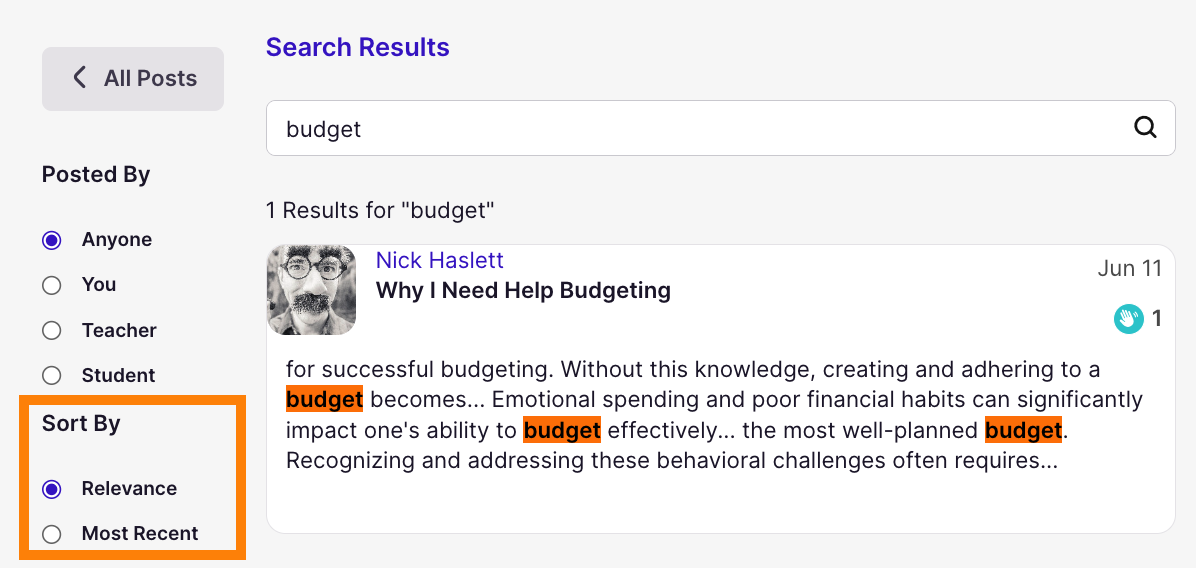The width and height of the screenshot is (1196, 568).
Task: Return to All Posts
Action: pyautogui.click(x=133, y=79)
